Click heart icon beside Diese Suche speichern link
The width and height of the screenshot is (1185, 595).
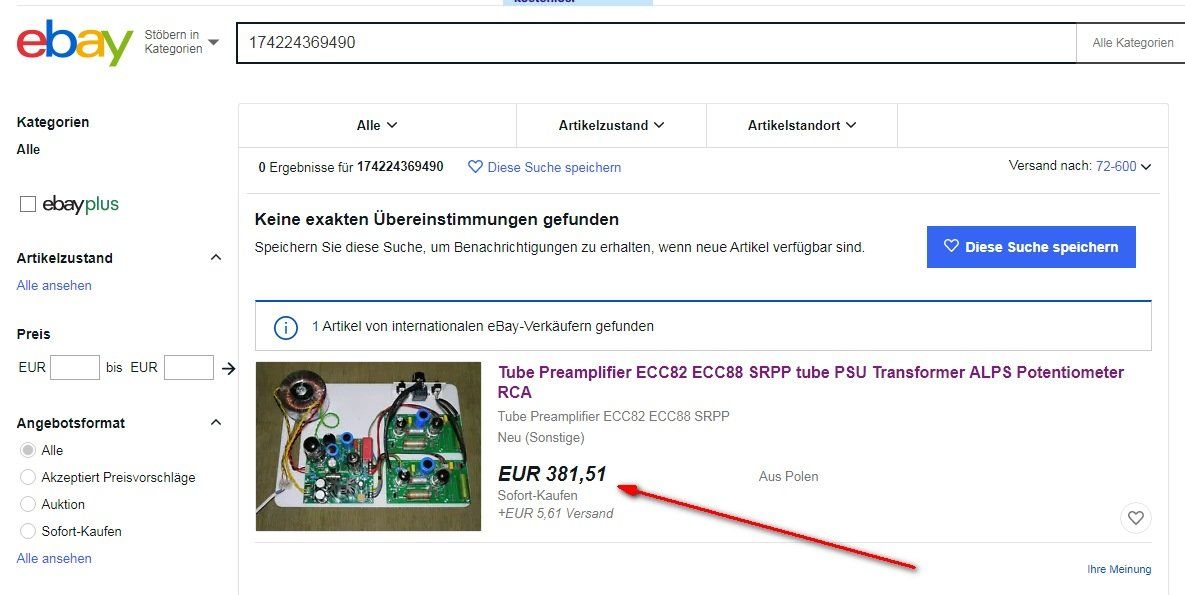[475, 167]
